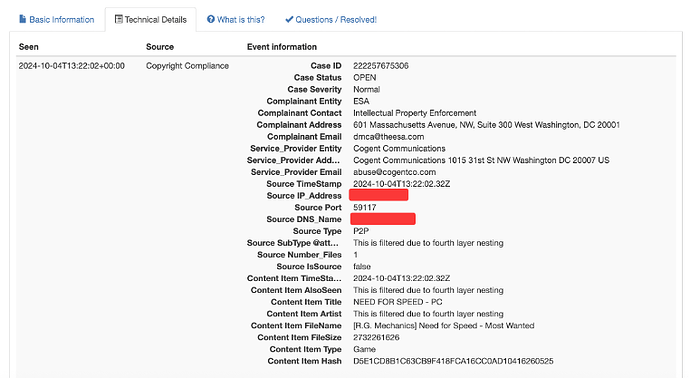Open the What is this? tab
Image resolution: width=690 pixels, height=378 pixels.
(236, 20)
